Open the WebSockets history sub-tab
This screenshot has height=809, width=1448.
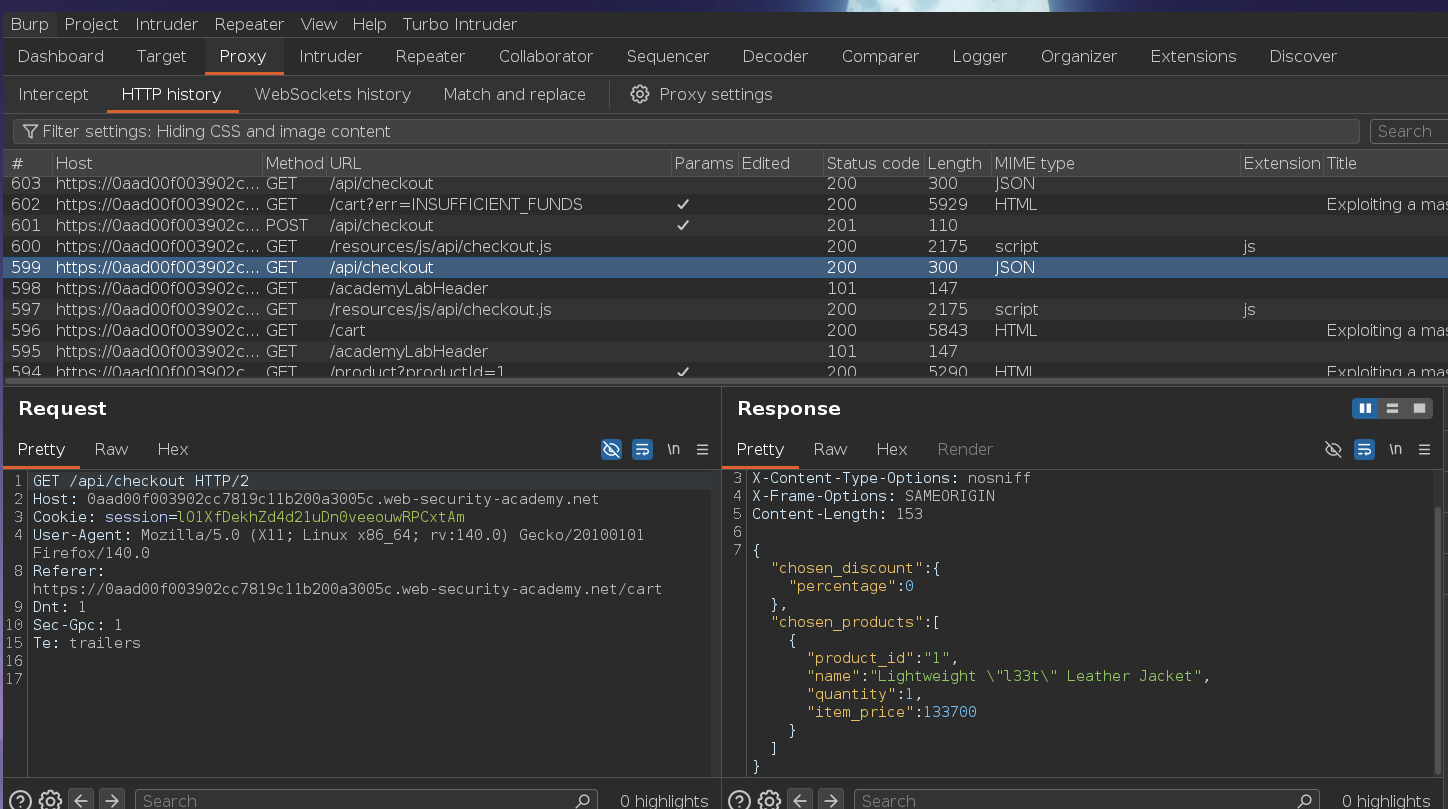point(333,94)
